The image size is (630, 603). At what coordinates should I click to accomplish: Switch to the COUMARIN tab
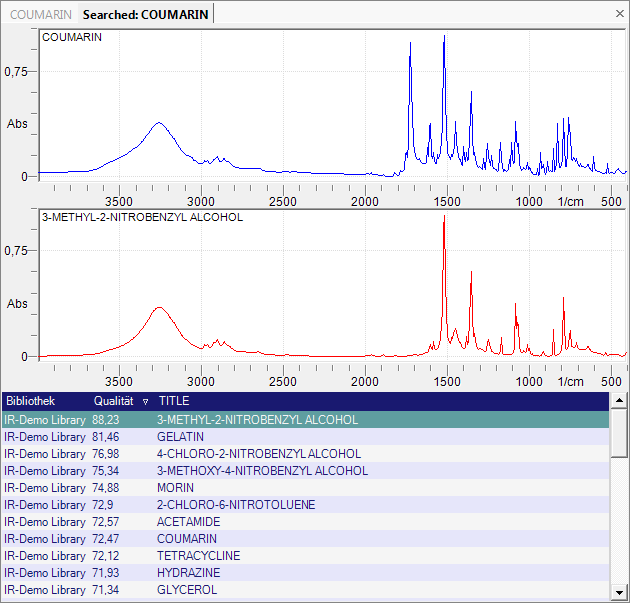(x=40, y=15)
